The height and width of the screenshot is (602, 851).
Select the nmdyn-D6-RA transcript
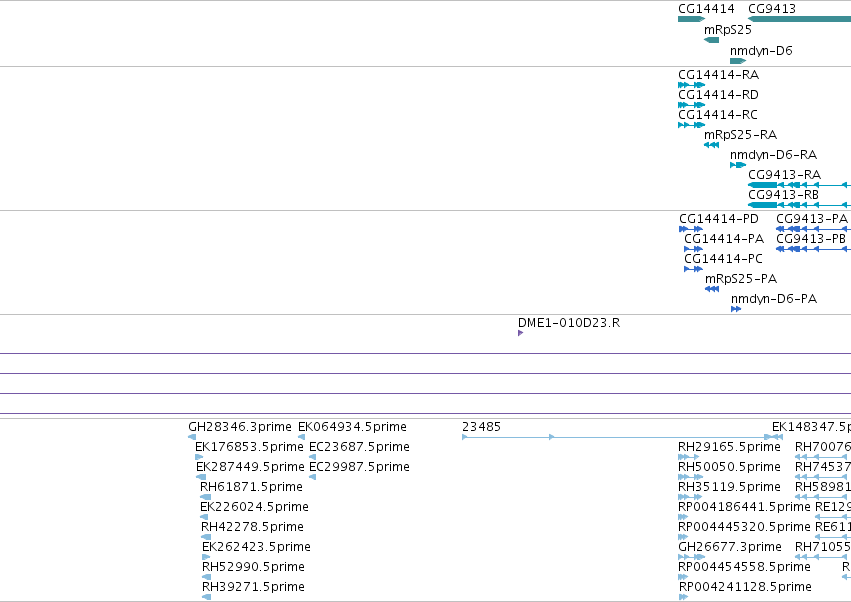coord(738,166)
